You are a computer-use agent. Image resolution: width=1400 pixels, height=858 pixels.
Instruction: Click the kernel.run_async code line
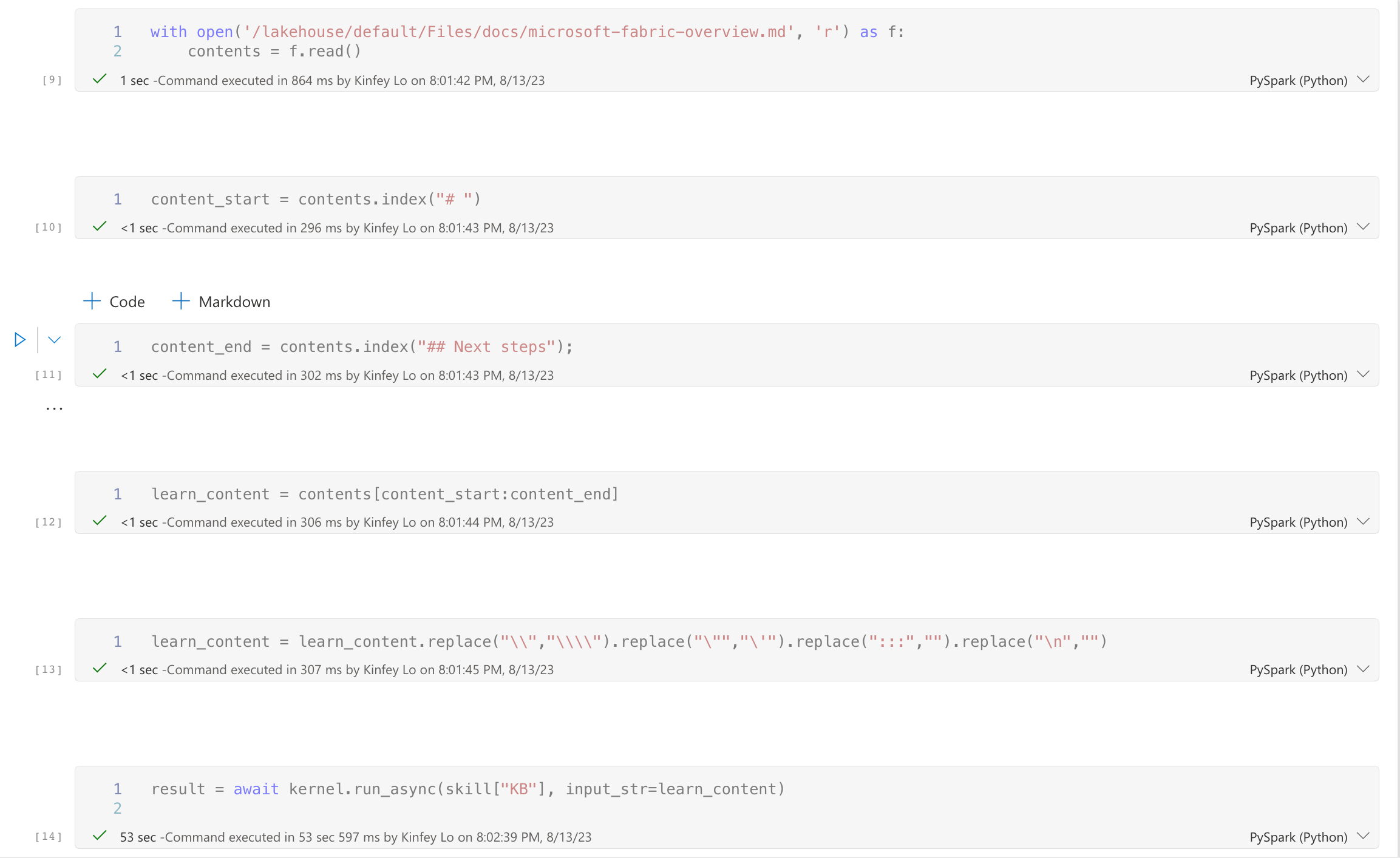[467, 789]
